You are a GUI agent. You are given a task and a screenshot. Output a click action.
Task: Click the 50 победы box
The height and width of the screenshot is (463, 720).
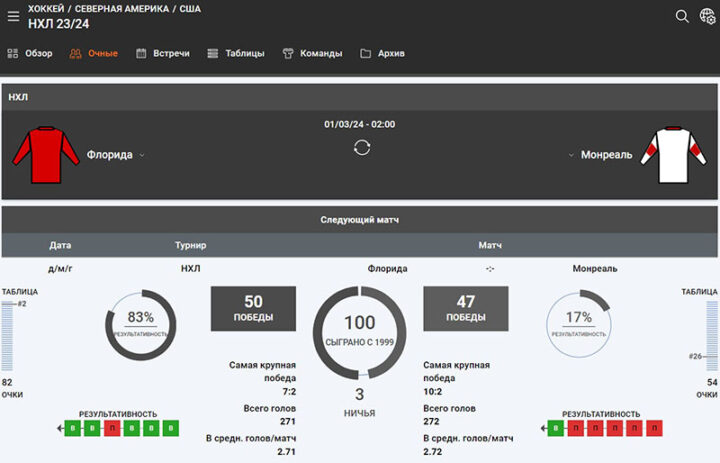coord(253,308)
